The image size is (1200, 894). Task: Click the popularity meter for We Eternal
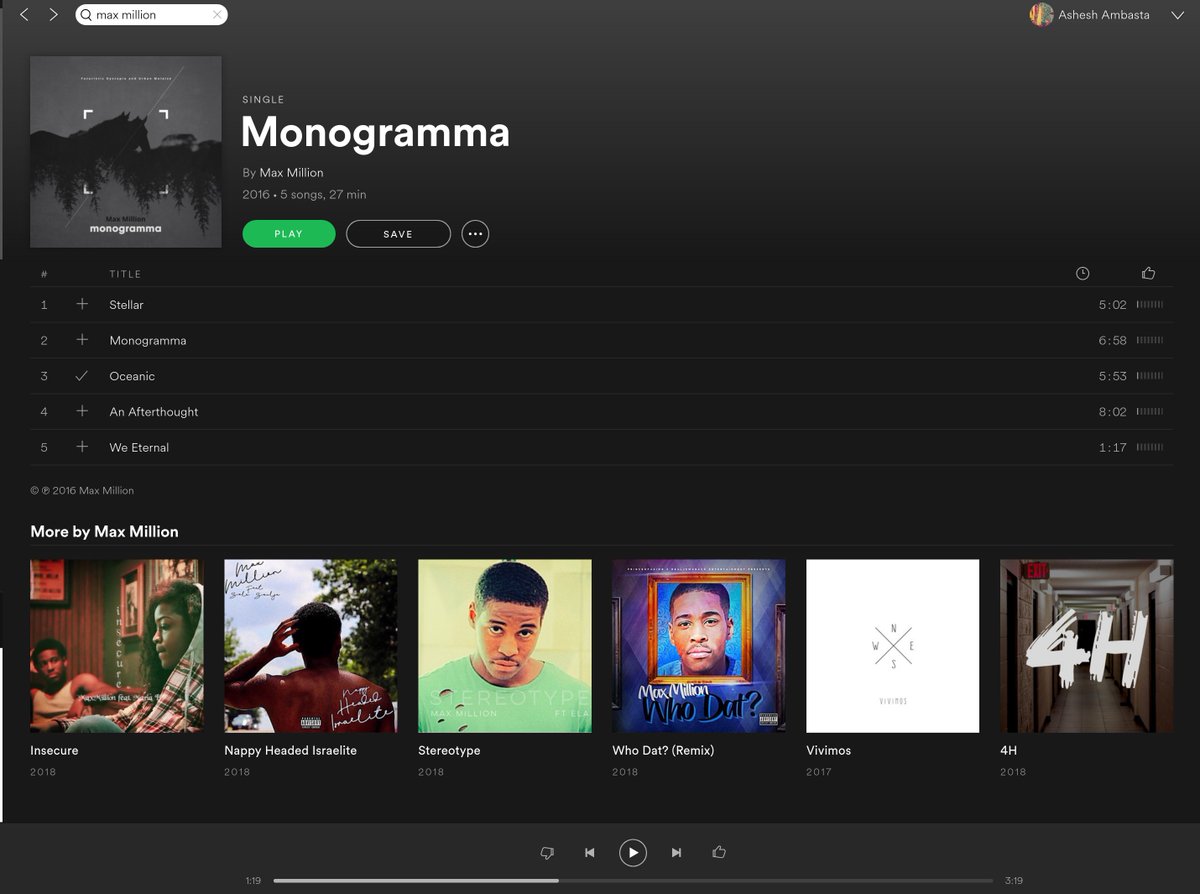point(1150,448)
